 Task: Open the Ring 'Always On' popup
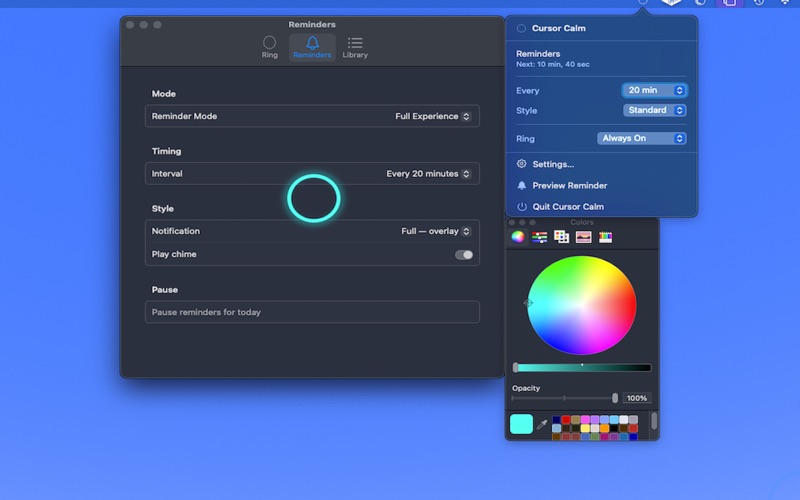click(641, 138)
